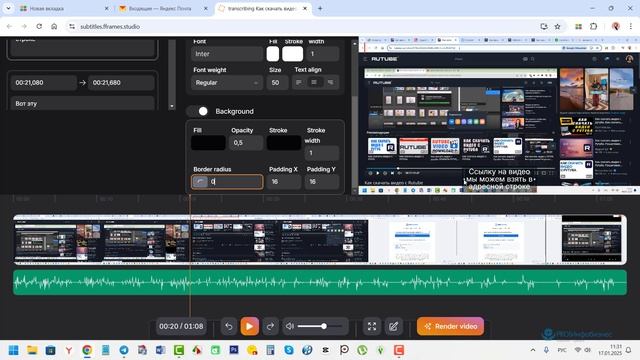
Task: Click the style panel scrollbar
Action: [x=355, y=69]
